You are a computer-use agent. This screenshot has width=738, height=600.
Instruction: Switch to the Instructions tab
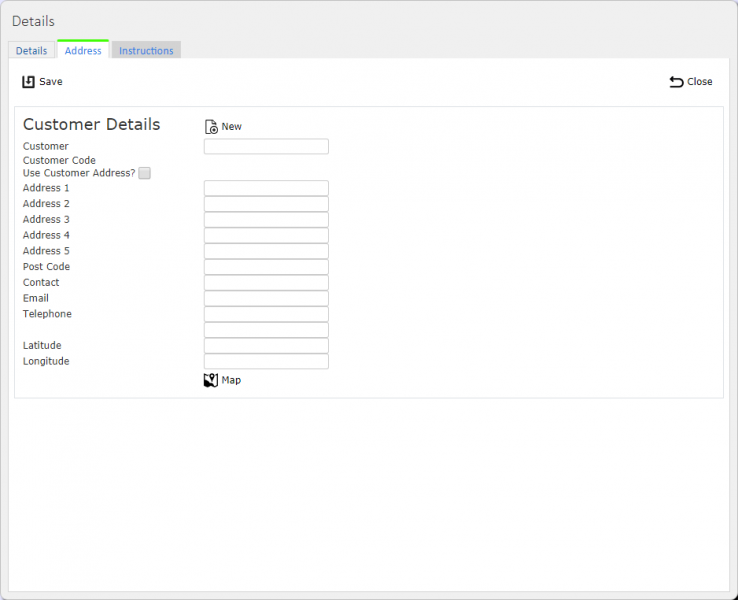pos(146,50)
